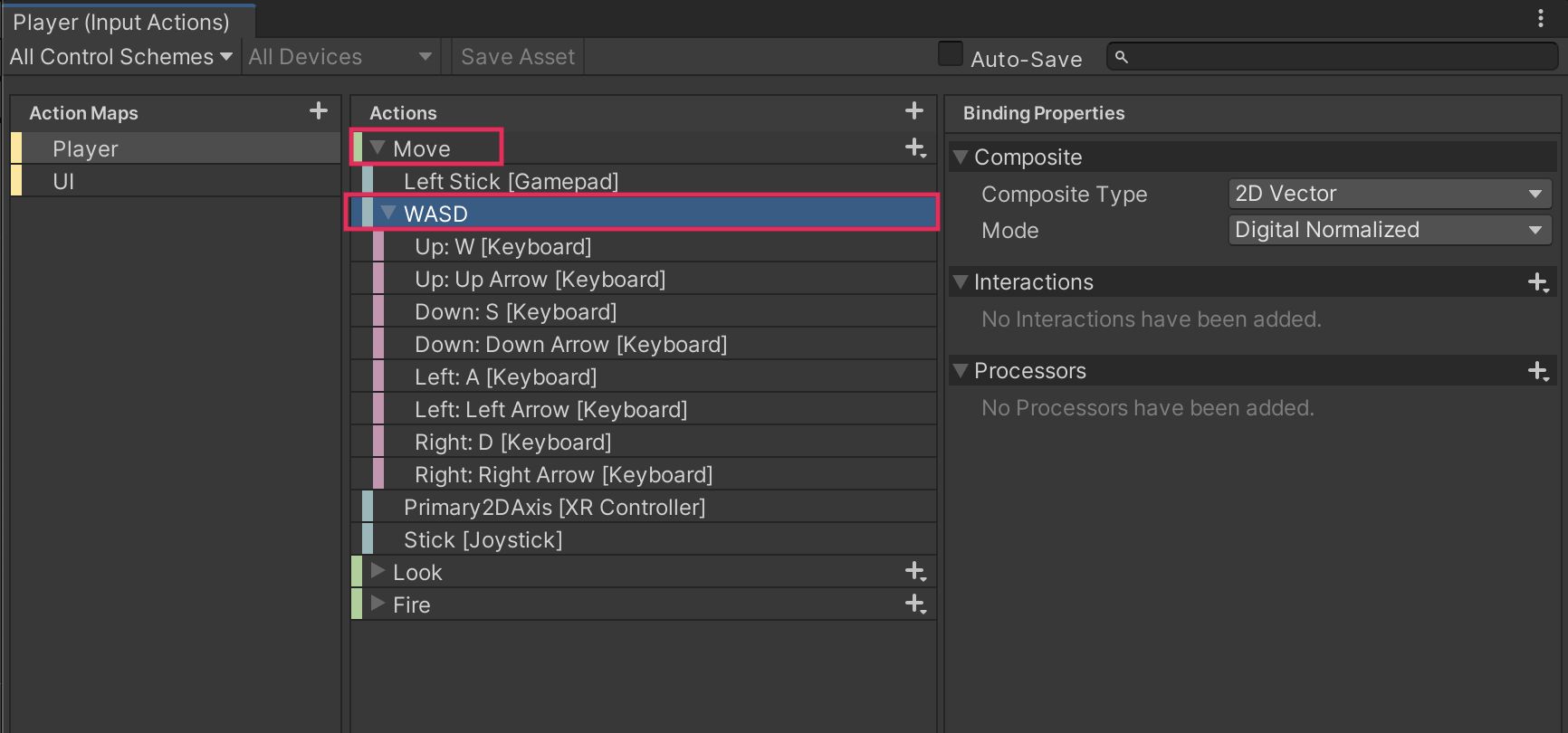This screenshot has width=1568, height=733.
Task: Add a processor with the plus icon
Action: click(x=1538, y=371)
